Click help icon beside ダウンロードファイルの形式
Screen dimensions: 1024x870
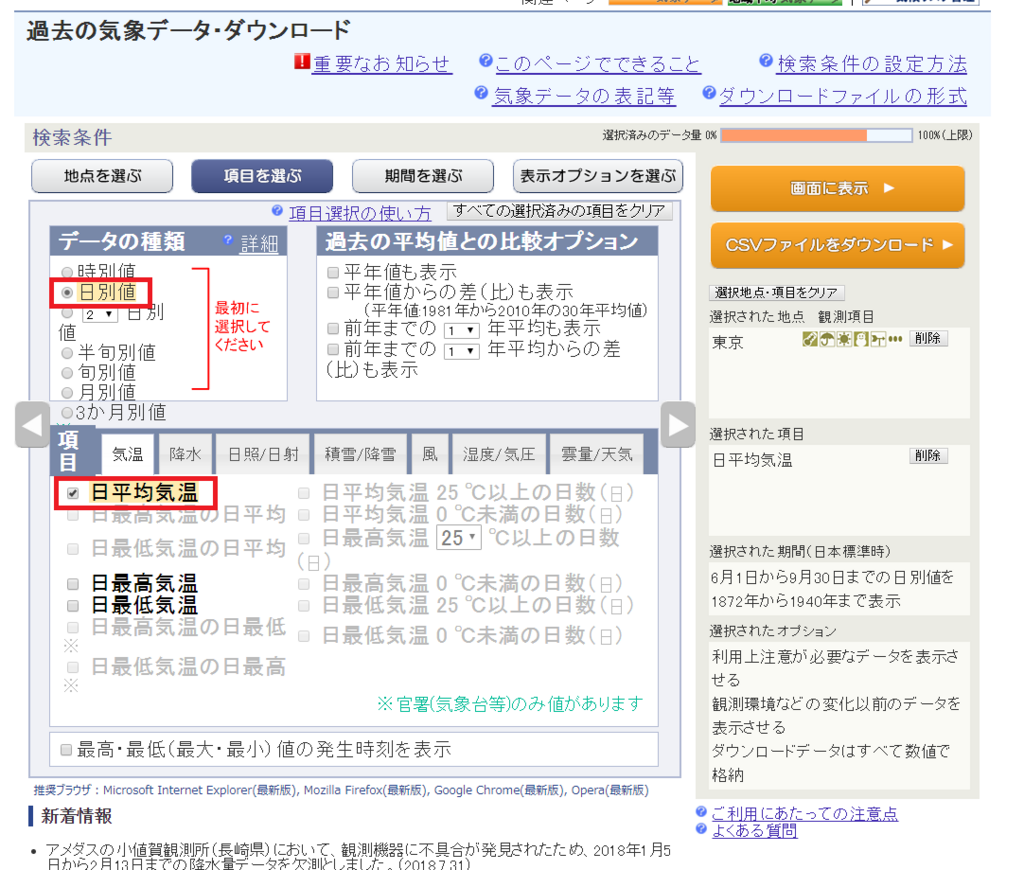click(709, 93)
